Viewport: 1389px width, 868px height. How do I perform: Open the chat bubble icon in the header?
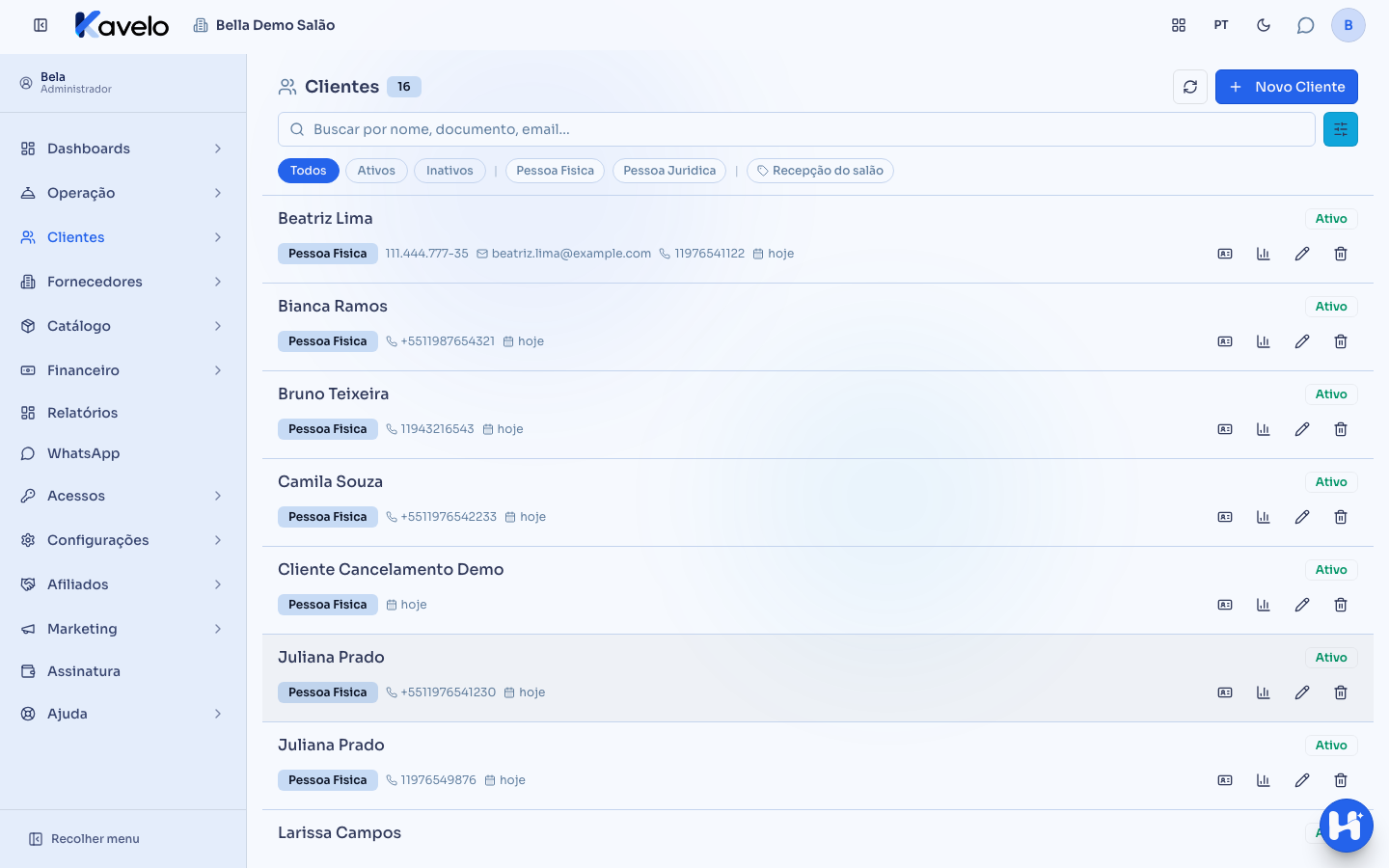1306,25
